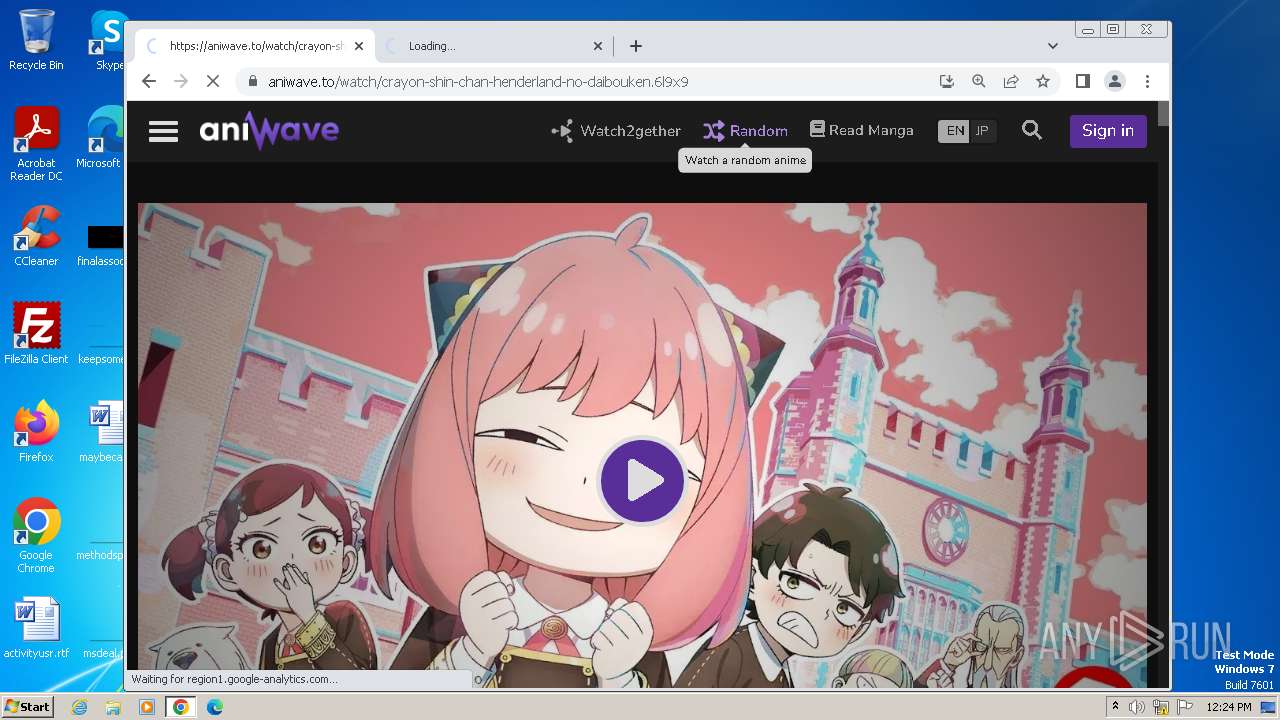Open Internet Explorer from taskbar
1280x720 pixels.
80,707
